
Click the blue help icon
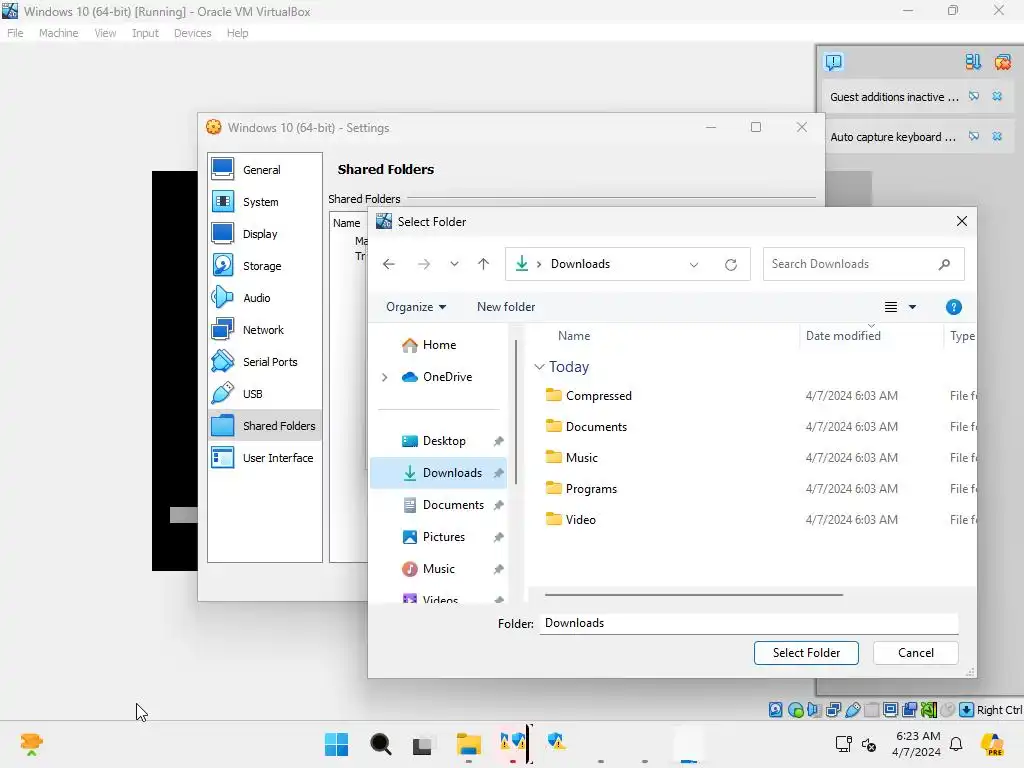953,307
